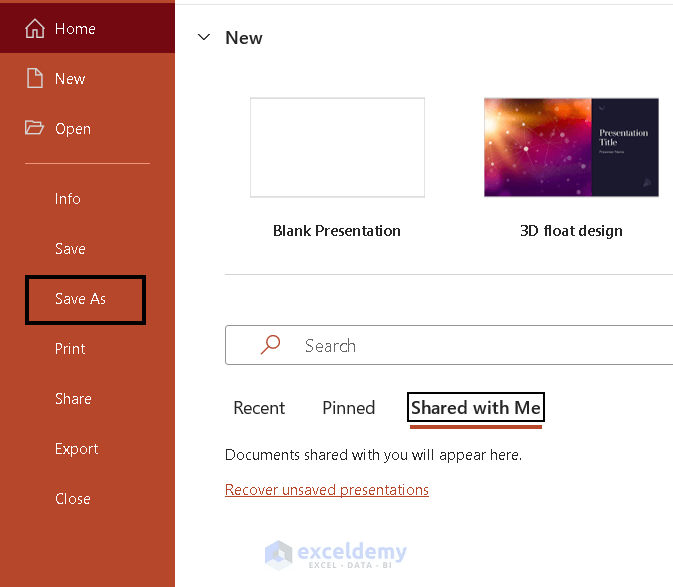Image resolution: width=673 pixels, height=587 pixels.
Task: Pick the 3D float design template thumbnail
Action: 571,147
